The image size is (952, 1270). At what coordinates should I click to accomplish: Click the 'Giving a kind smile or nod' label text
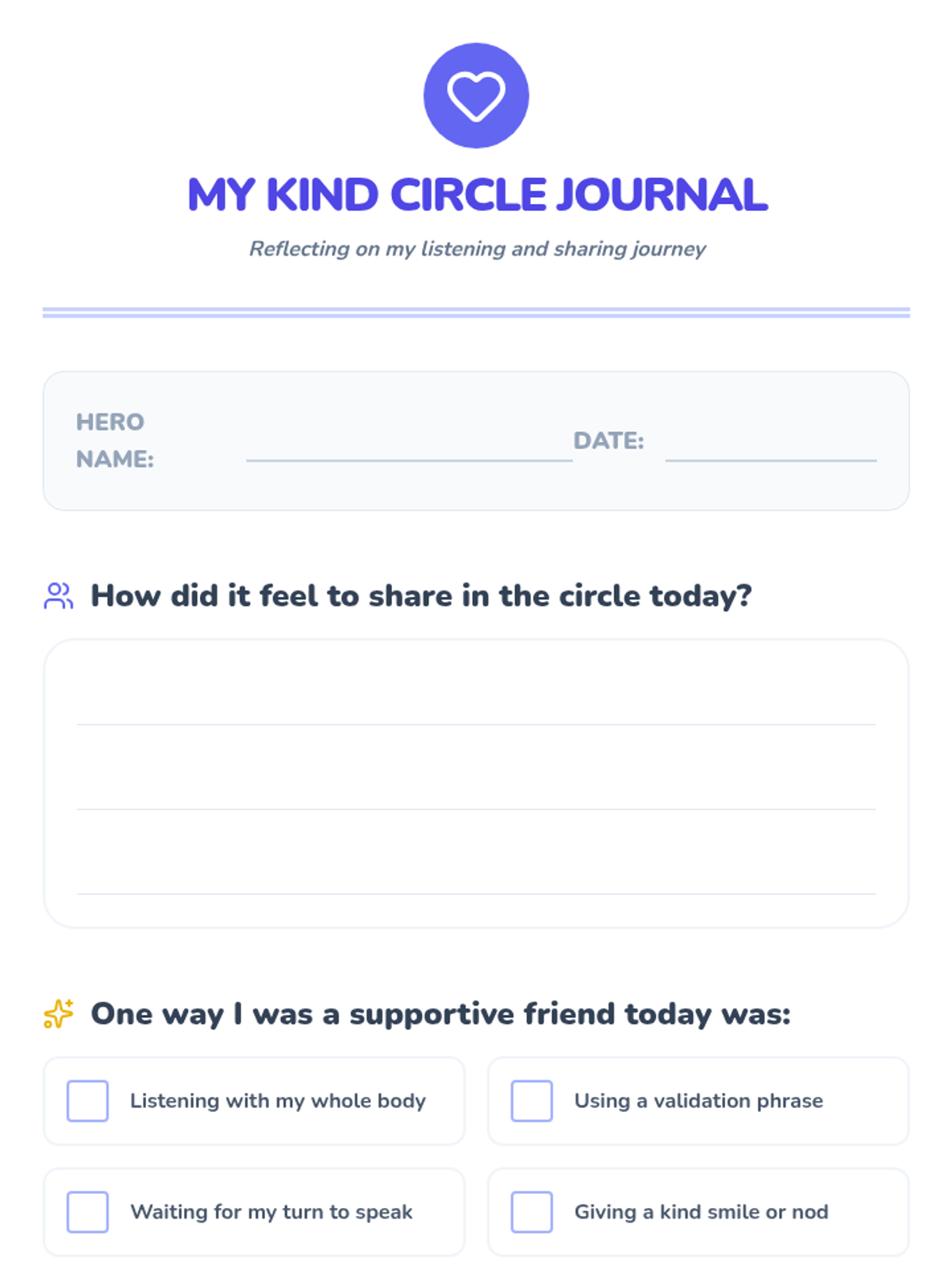[x=701, y=1212]
